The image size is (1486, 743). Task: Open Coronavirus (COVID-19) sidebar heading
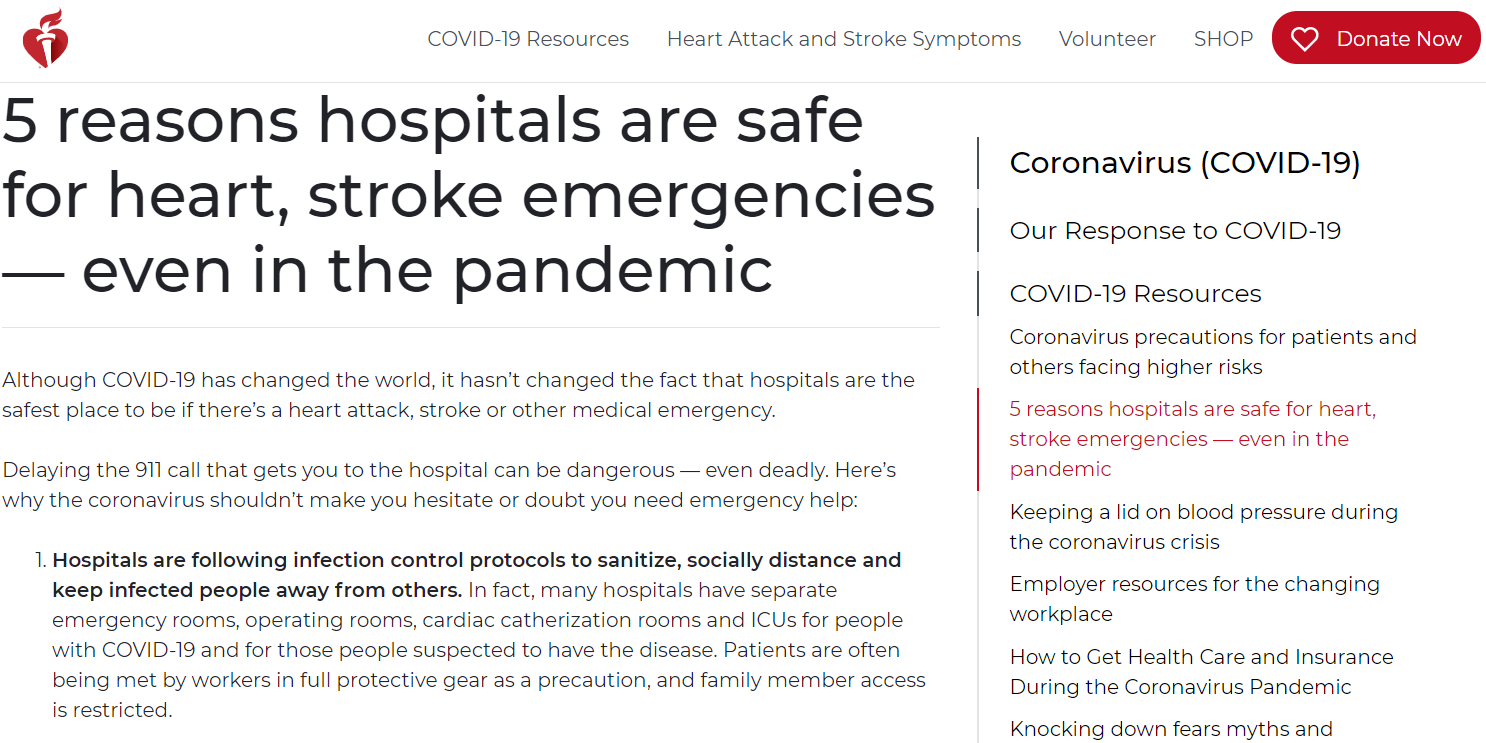(x=1185, y=163)
